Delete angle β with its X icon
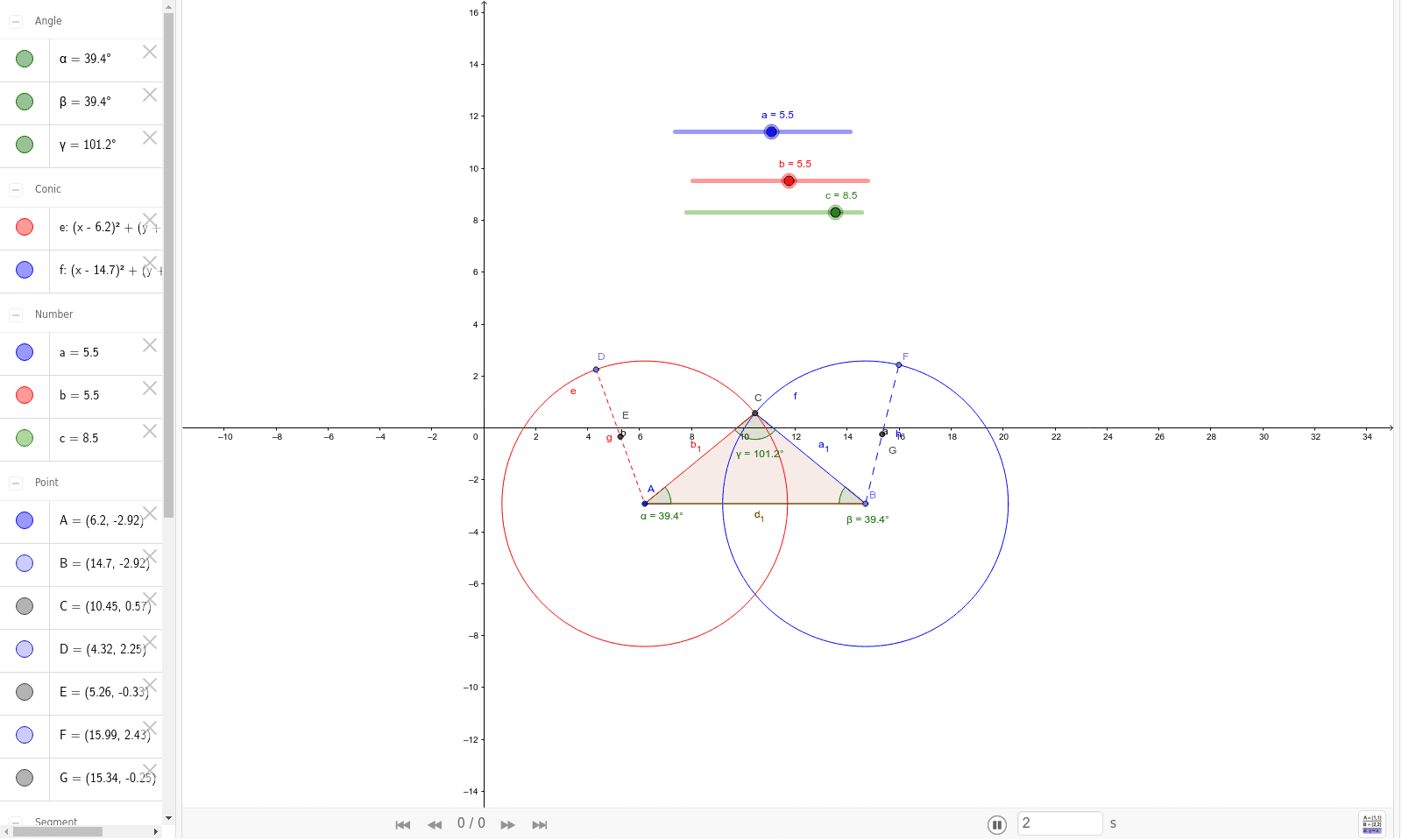Viewport: 1402px width, 840px height. 150,95
